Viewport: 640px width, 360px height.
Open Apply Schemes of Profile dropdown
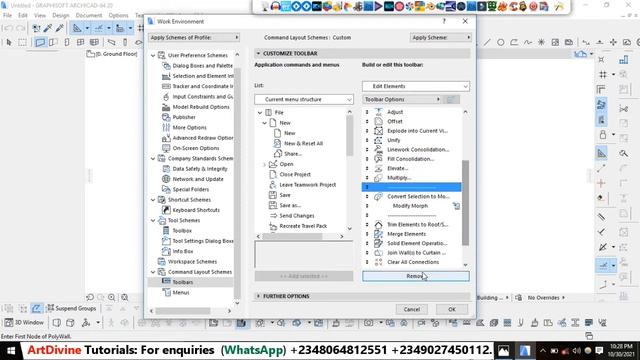coord(194,38)
